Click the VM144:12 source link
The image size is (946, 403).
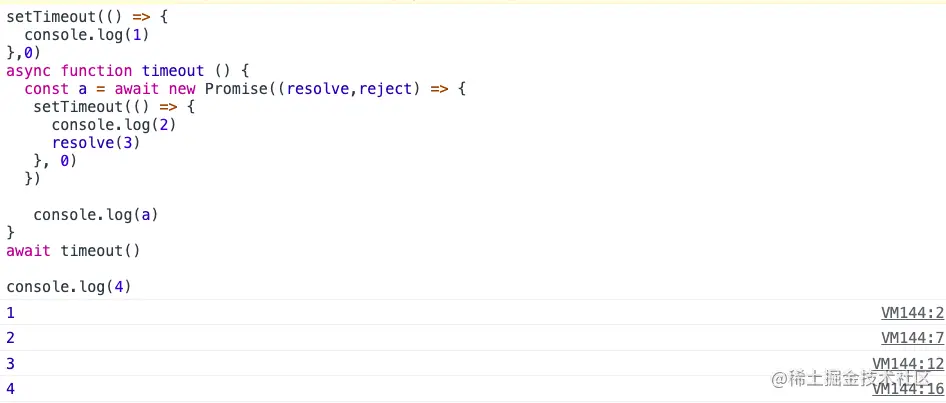[908, 363]
